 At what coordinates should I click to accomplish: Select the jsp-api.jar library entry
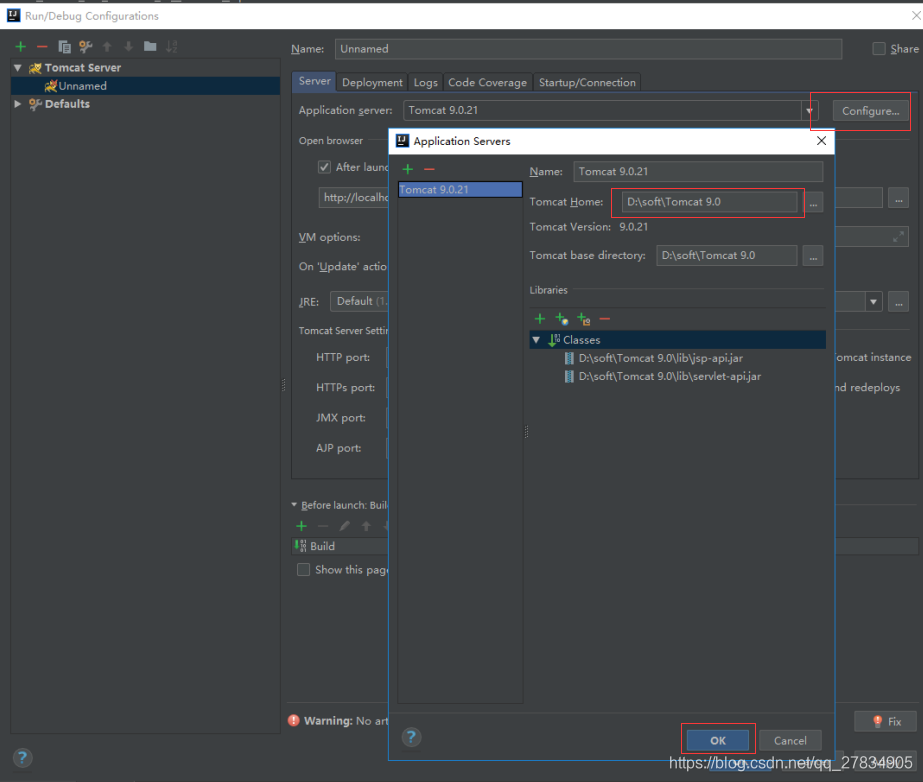660,358
